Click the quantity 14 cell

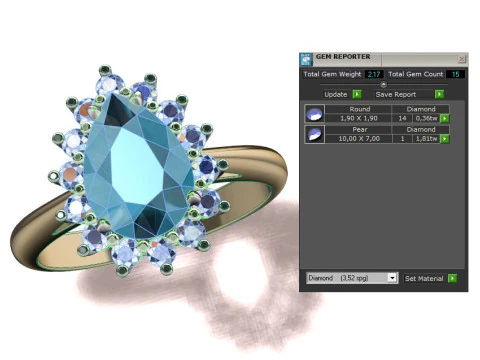pyautogui.click(x=402, y=118)
